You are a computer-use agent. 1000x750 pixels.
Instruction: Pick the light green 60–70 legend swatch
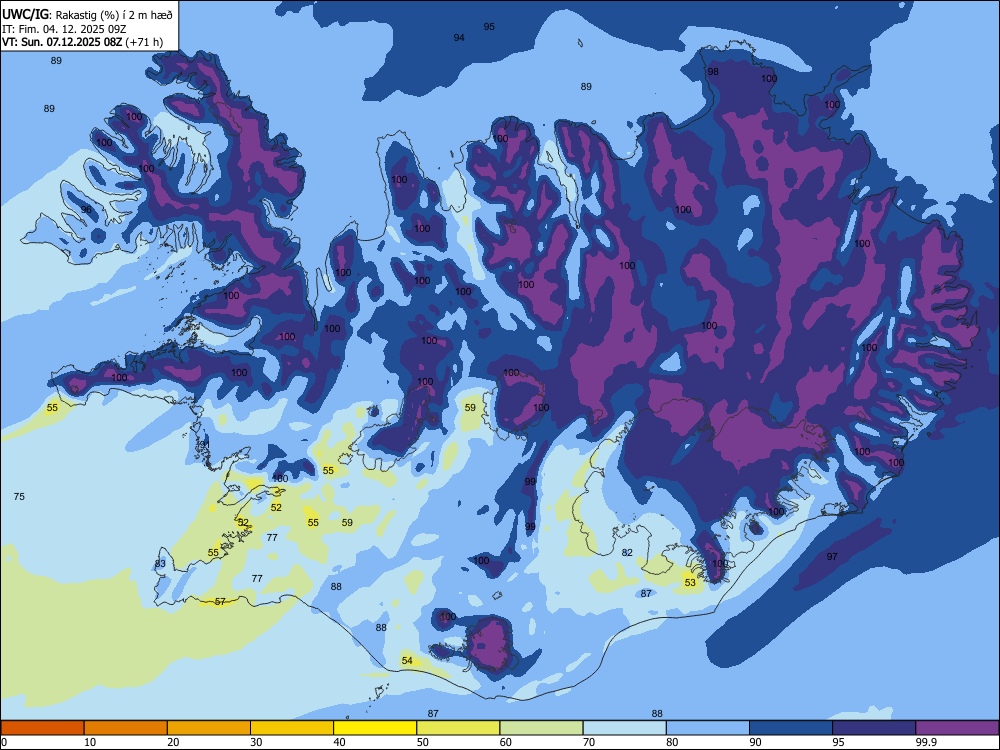pos(541,728)
